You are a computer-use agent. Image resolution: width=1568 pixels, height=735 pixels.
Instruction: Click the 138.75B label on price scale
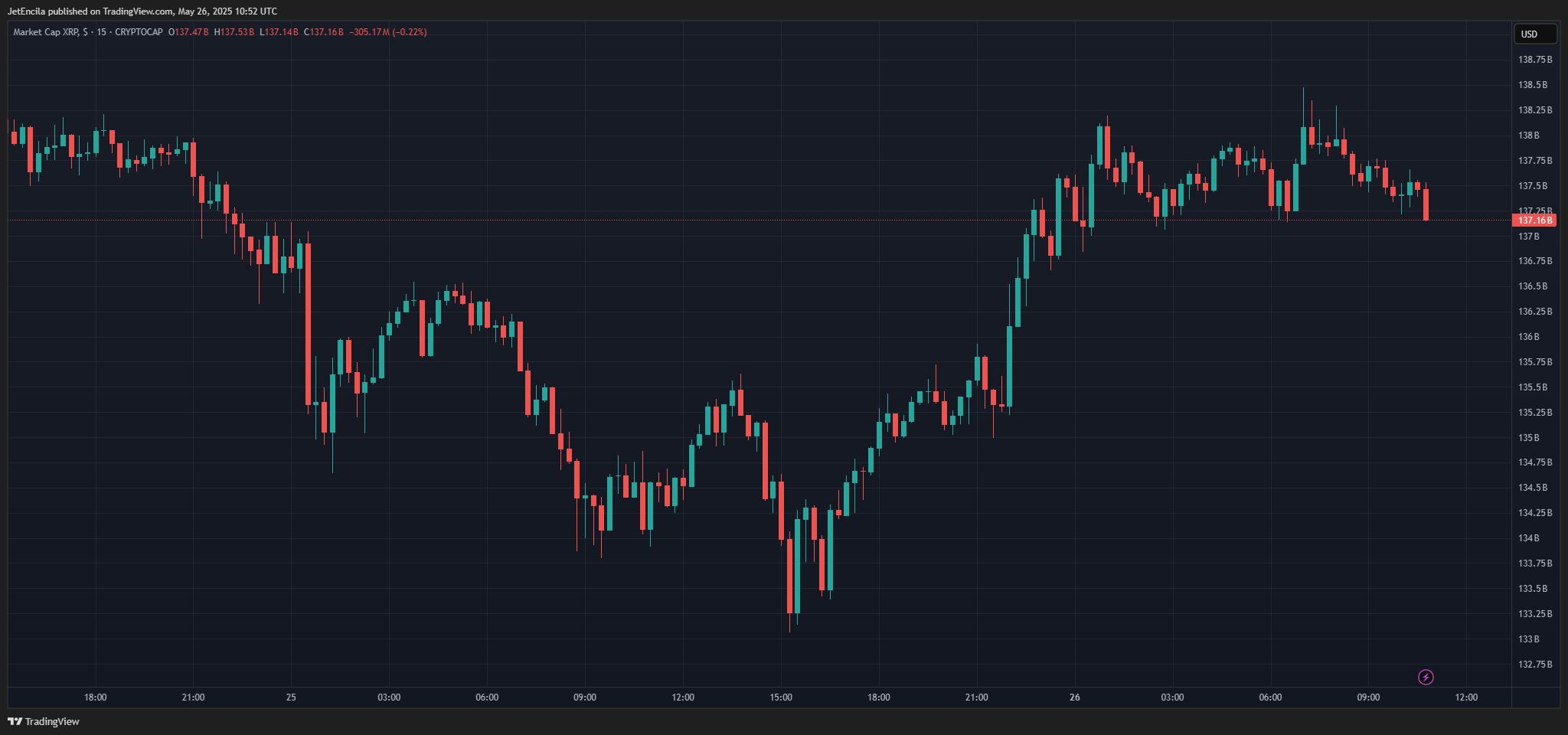[1534, 60]
